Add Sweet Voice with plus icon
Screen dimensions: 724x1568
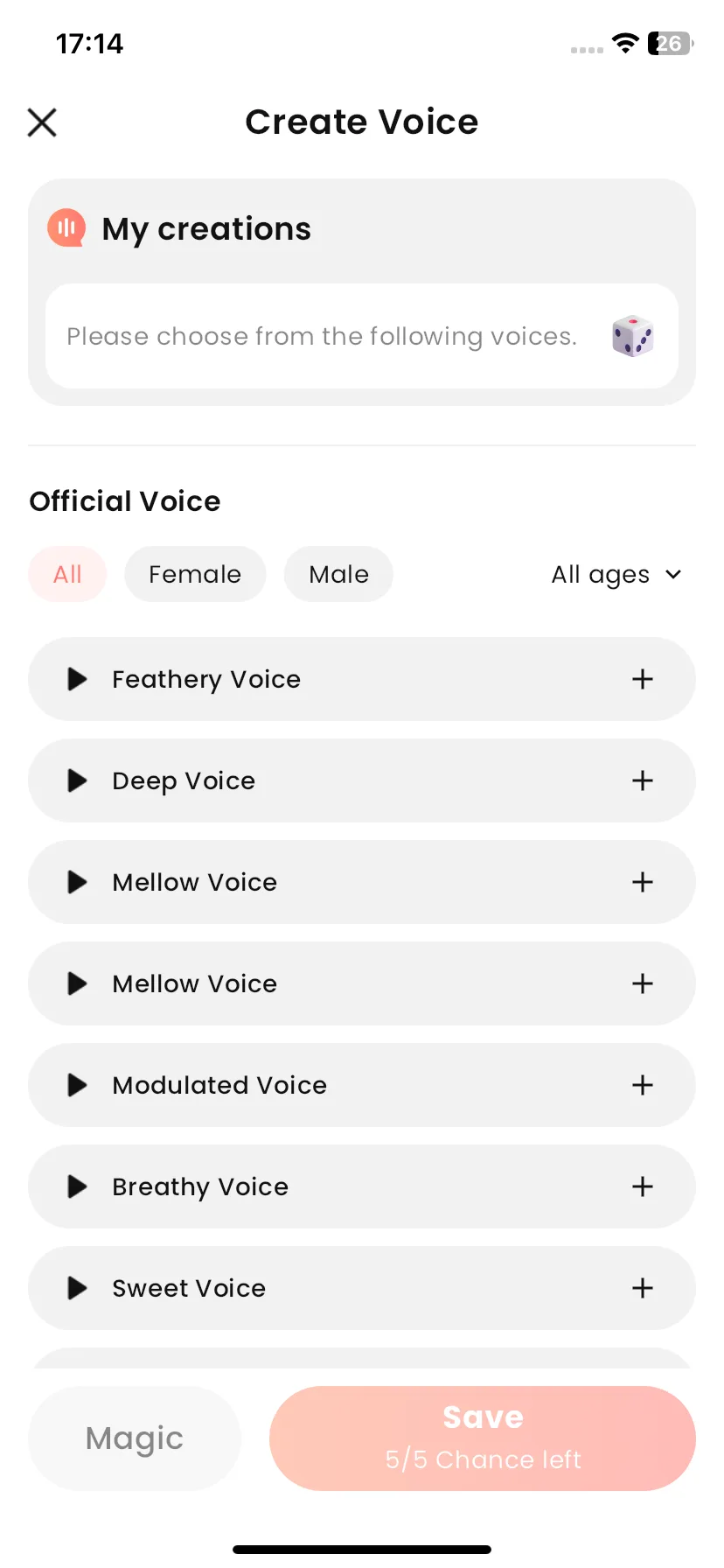[x=643, y=1288]
